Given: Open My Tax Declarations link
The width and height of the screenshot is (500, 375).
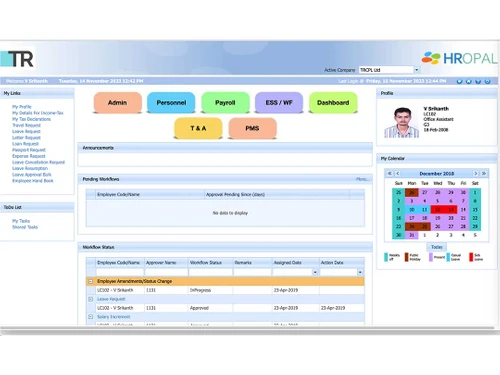Looking at the screenshot, I should point(31,119).
